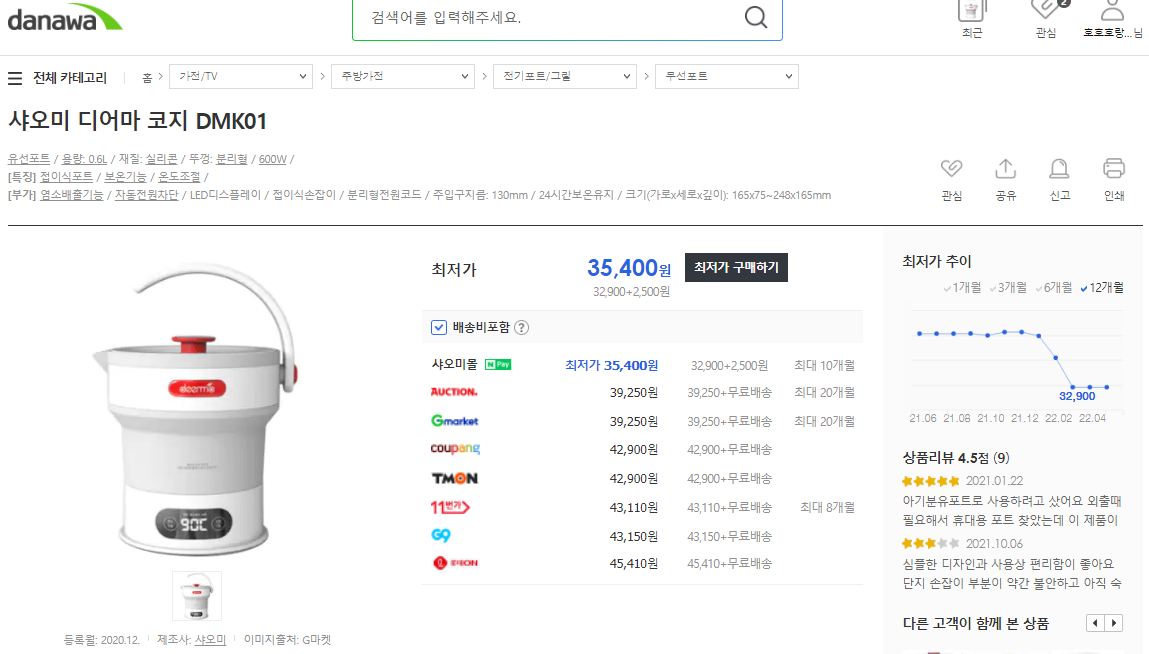
Task: Open the Gmarket 39,250원 price
Action: pos(634,422)
